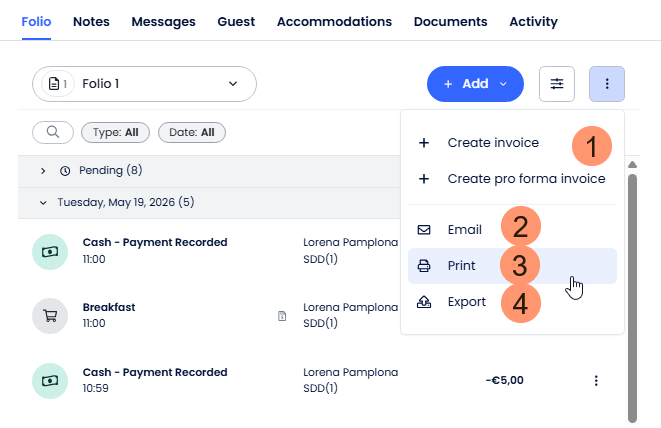Click the cash icon of the 10:59 payment
Image resolution: width=661 pixels, height=428 pixels.
click(50, 381)
